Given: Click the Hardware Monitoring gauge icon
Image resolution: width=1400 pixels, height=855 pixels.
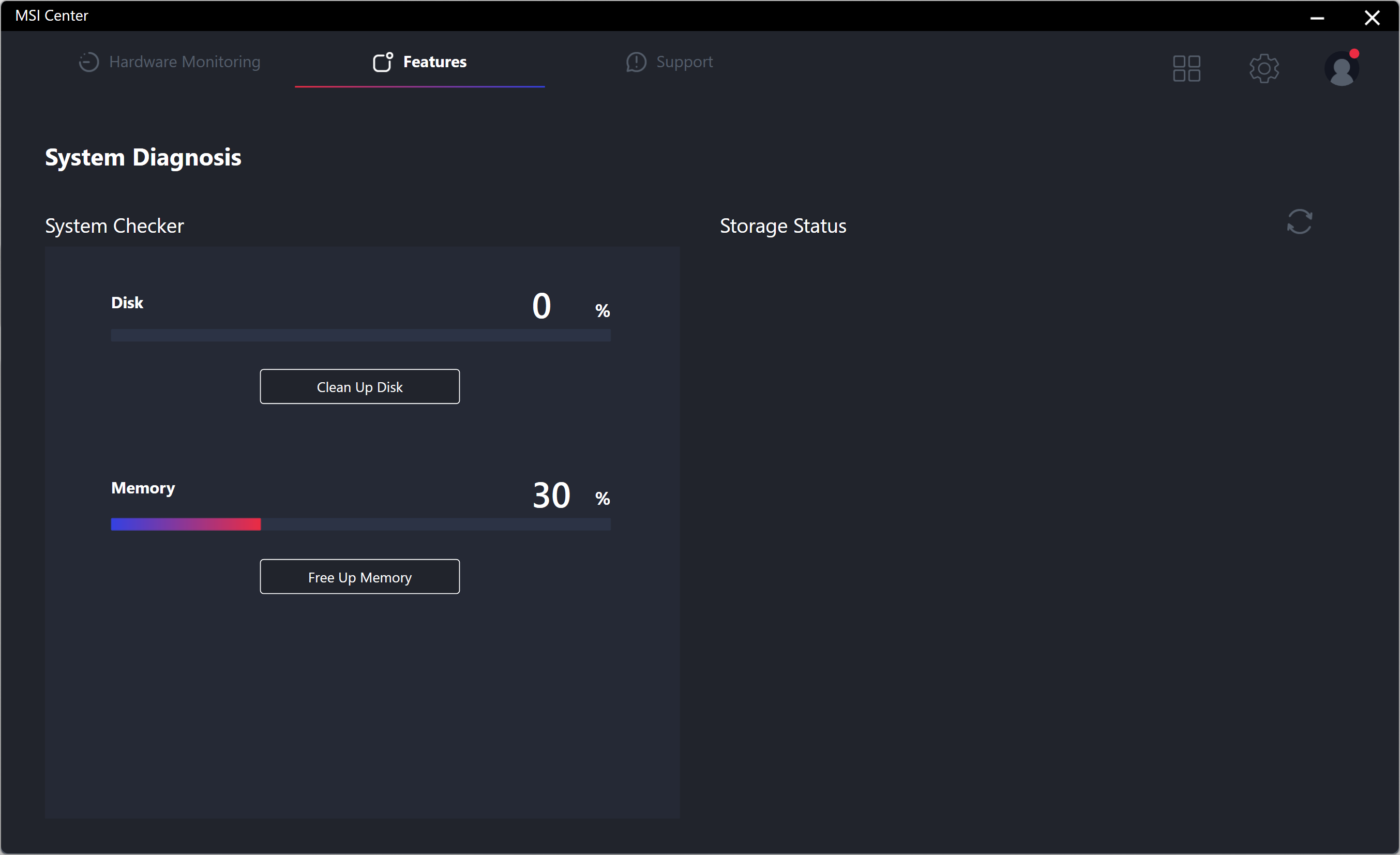Looking at the screenshot, I should pos(88,62).
